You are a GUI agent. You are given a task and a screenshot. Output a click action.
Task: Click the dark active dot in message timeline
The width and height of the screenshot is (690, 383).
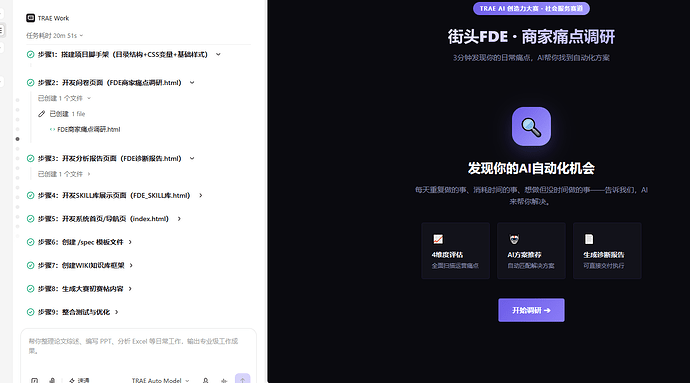pyautogui.click(x=18, y=139)
